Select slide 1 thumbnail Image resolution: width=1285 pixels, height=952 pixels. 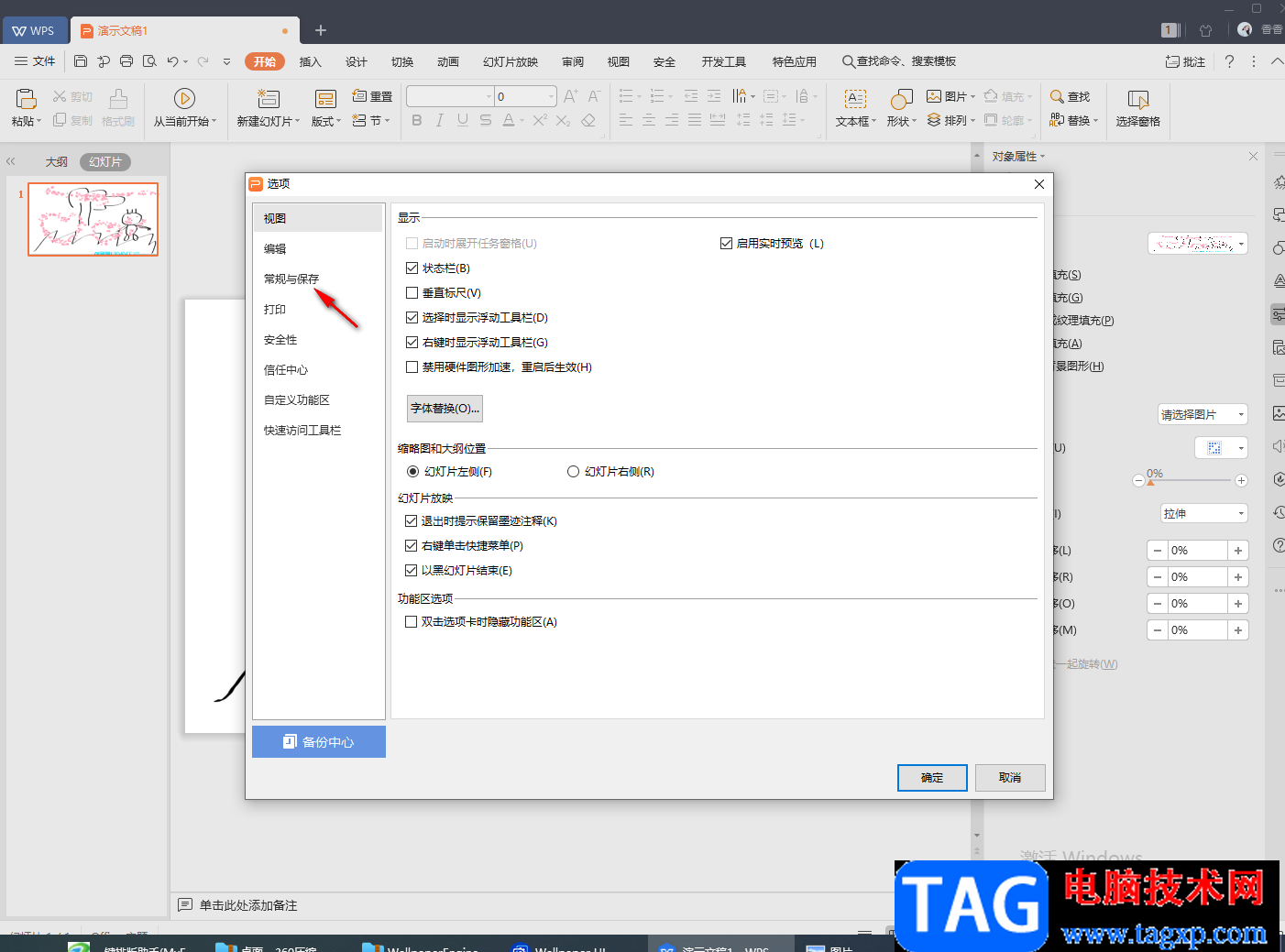(93, 219)
